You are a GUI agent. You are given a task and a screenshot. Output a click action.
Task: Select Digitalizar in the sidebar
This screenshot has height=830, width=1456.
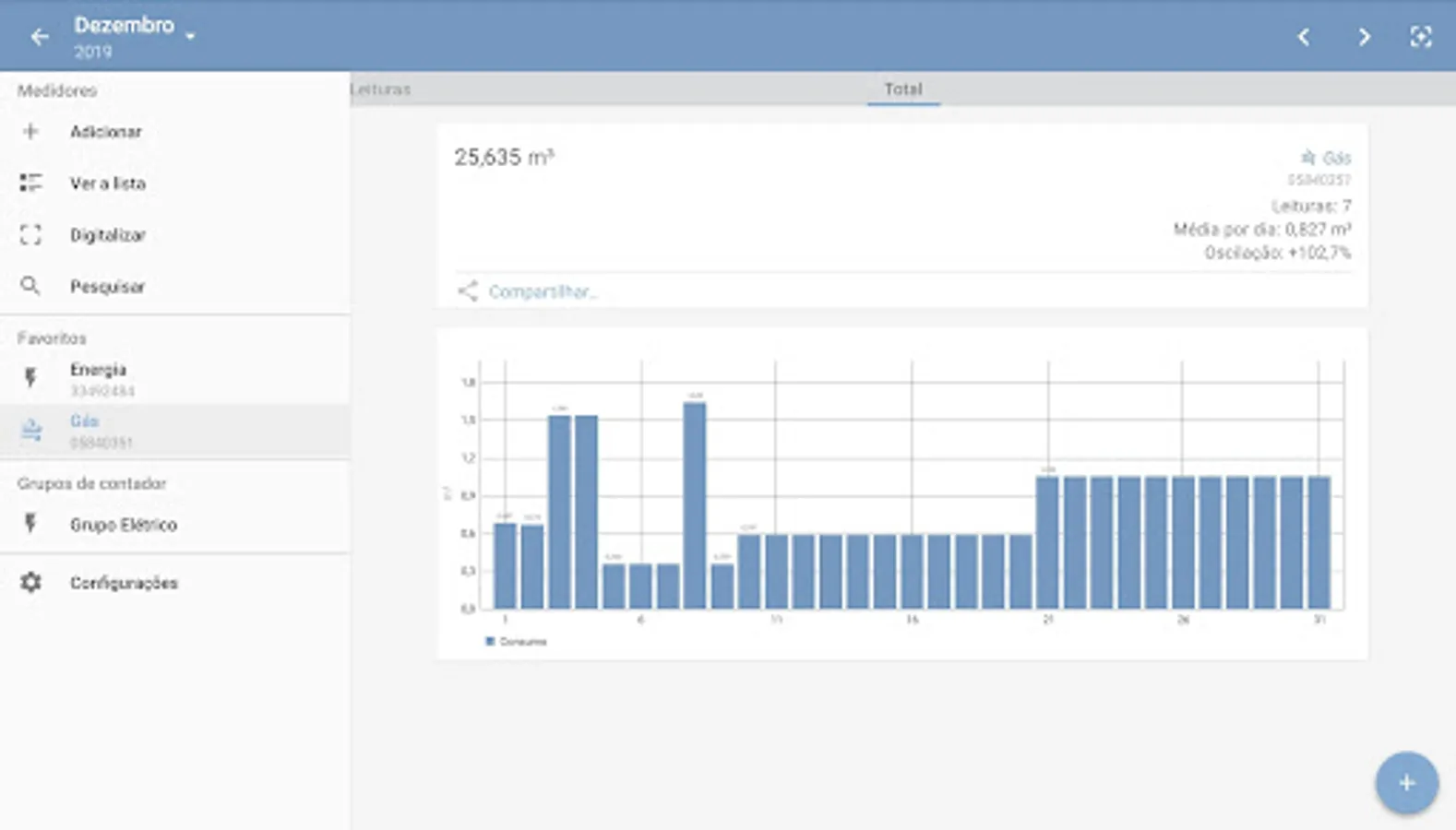tap(175, 235)
